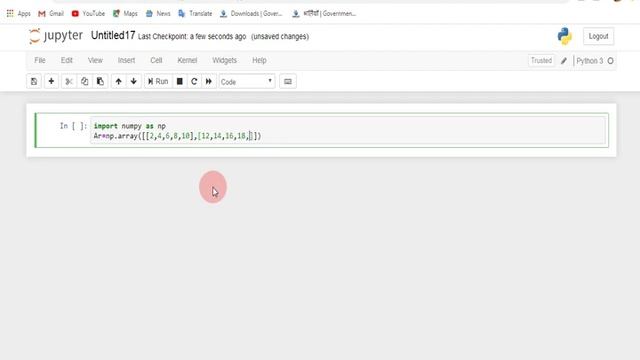
Task: Open the Help menu
Action: click(x=259, y=60)
